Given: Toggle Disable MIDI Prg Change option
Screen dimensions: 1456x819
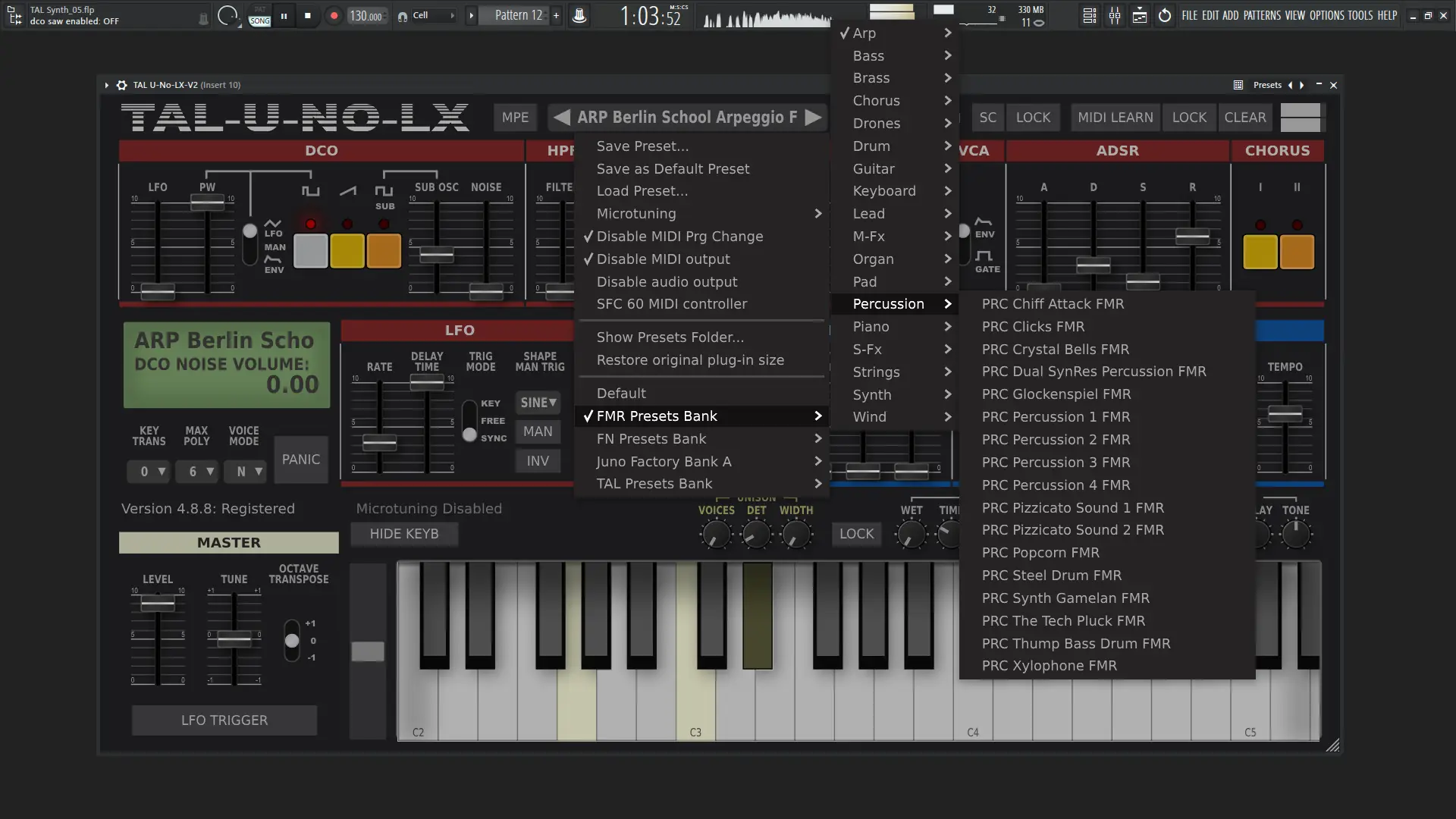Looking at the screenshot, I should [x=679, y=237].
